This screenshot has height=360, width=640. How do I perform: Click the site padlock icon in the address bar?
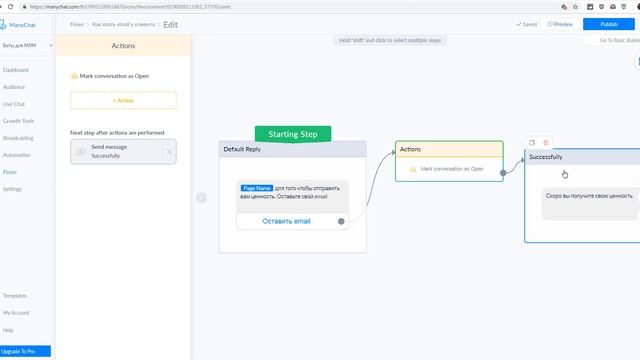(x=24, y=7)
